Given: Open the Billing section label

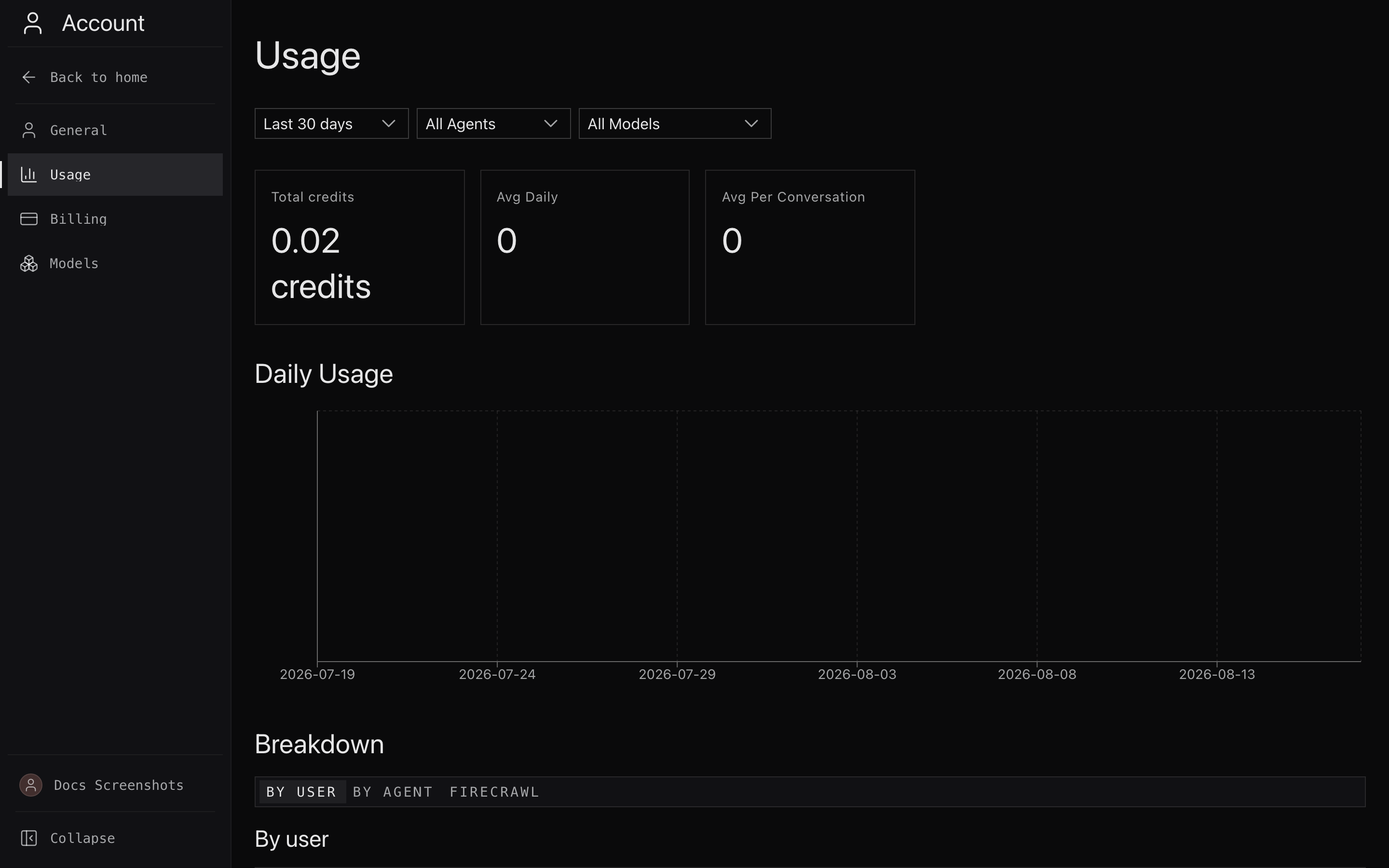Looking at the screenshot, I should tap(79, 219).
